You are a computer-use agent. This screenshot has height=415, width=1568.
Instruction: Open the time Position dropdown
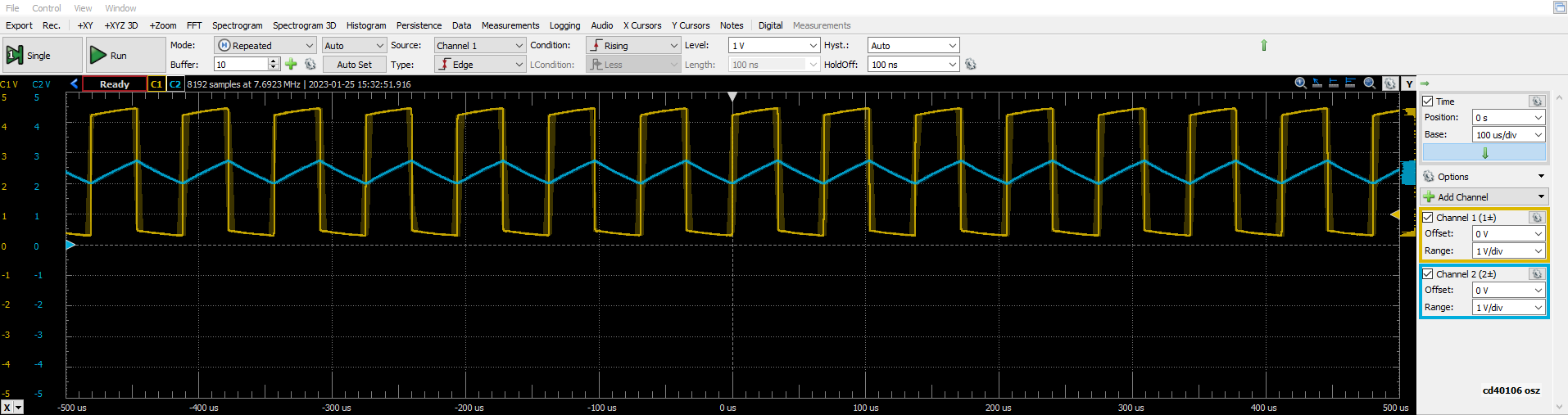(x=1509, y=118)
